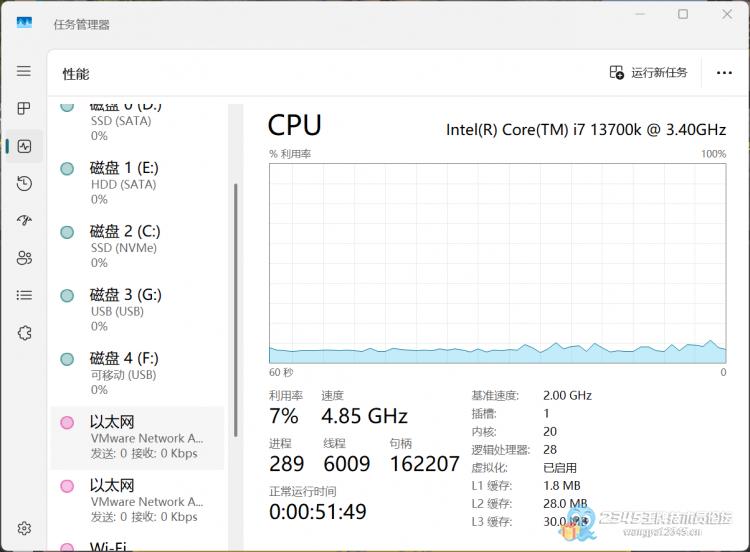This screenshot has width=750, height=552.
Task: Click the 运行新任务 button
Action: pos(648,73)
